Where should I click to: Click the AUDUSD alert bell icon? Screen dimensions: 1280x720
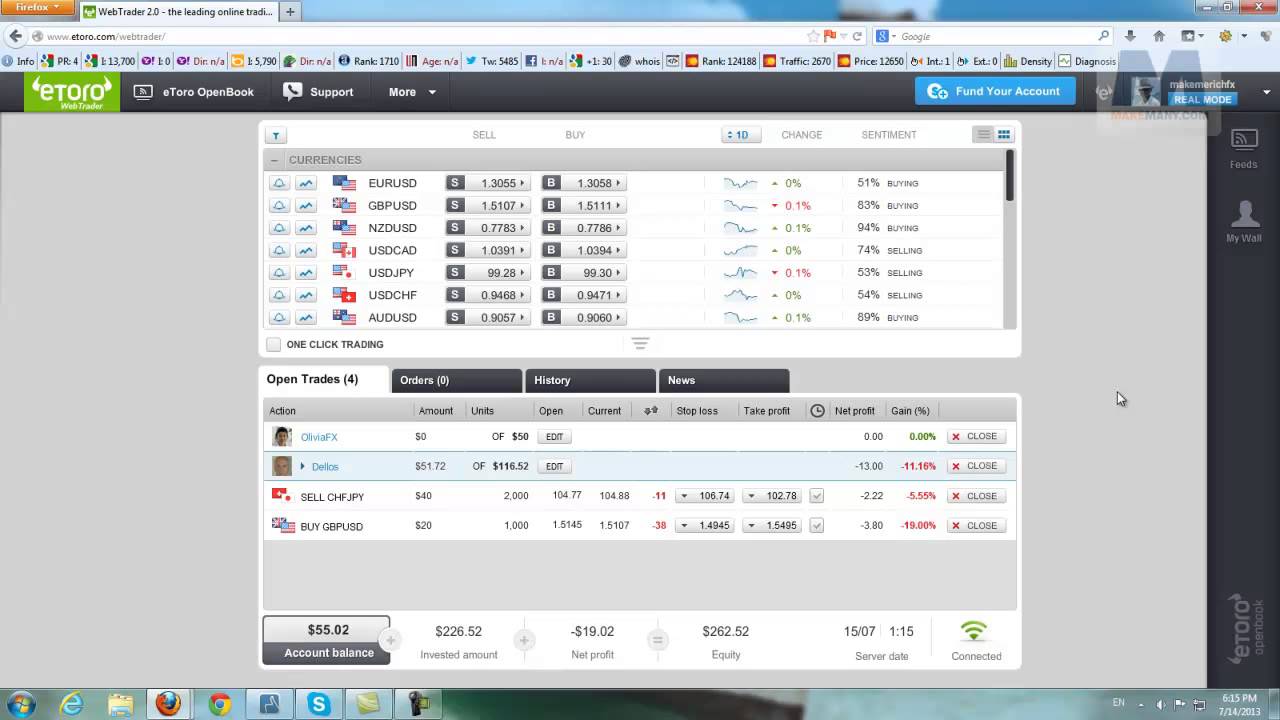click(x=279, y=317)
